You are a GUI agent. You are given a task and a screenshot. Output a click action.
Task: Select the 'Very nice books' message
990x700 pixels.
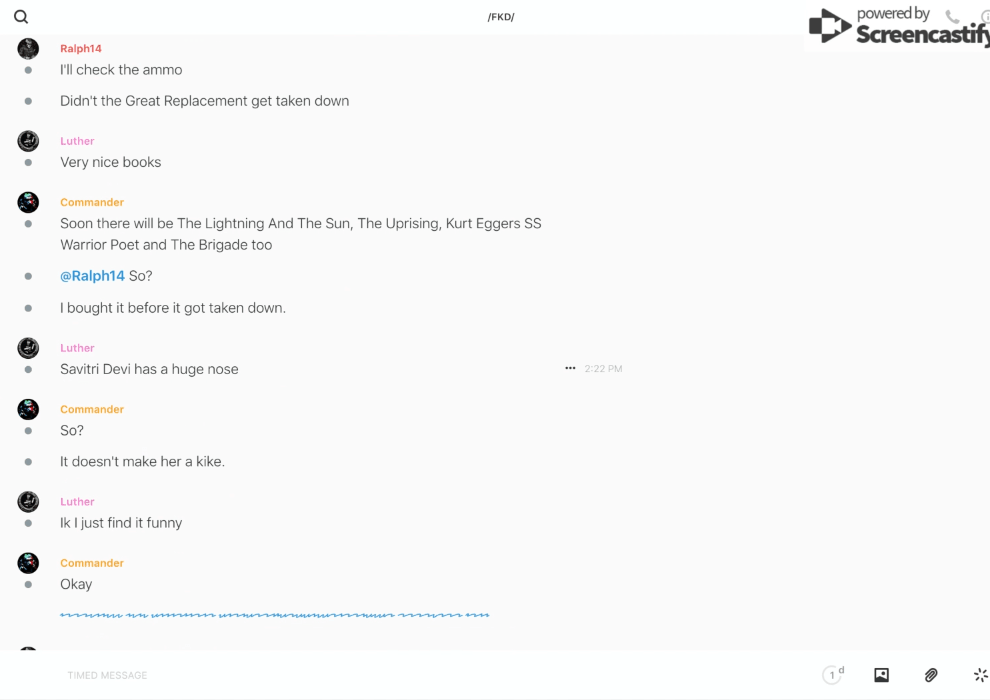click(x=111, y=162)
